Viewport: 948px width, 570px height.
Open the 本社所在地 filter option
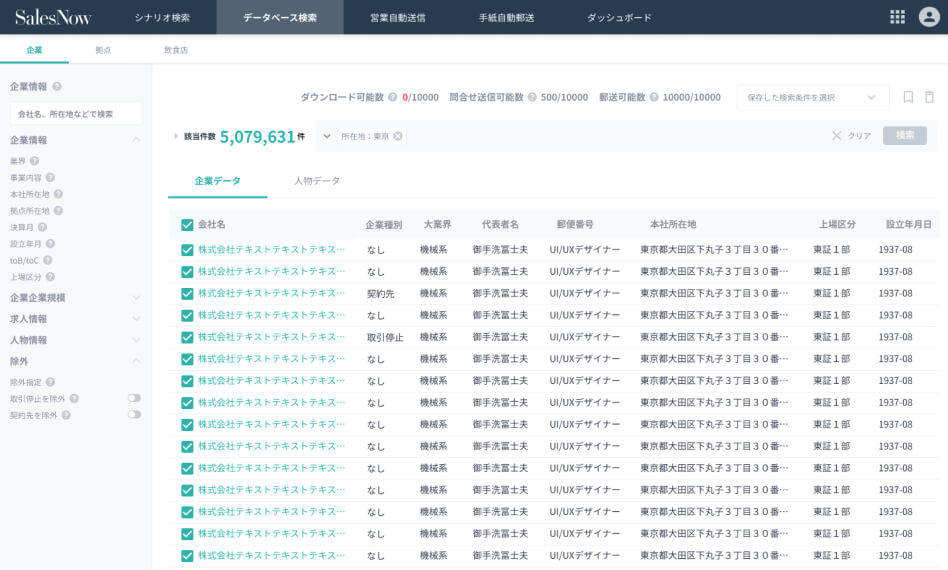coord(30,194)
